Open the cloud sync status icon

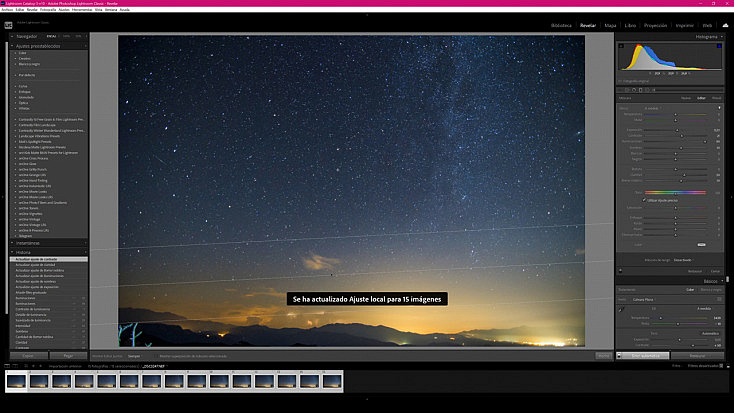(725, 25)
